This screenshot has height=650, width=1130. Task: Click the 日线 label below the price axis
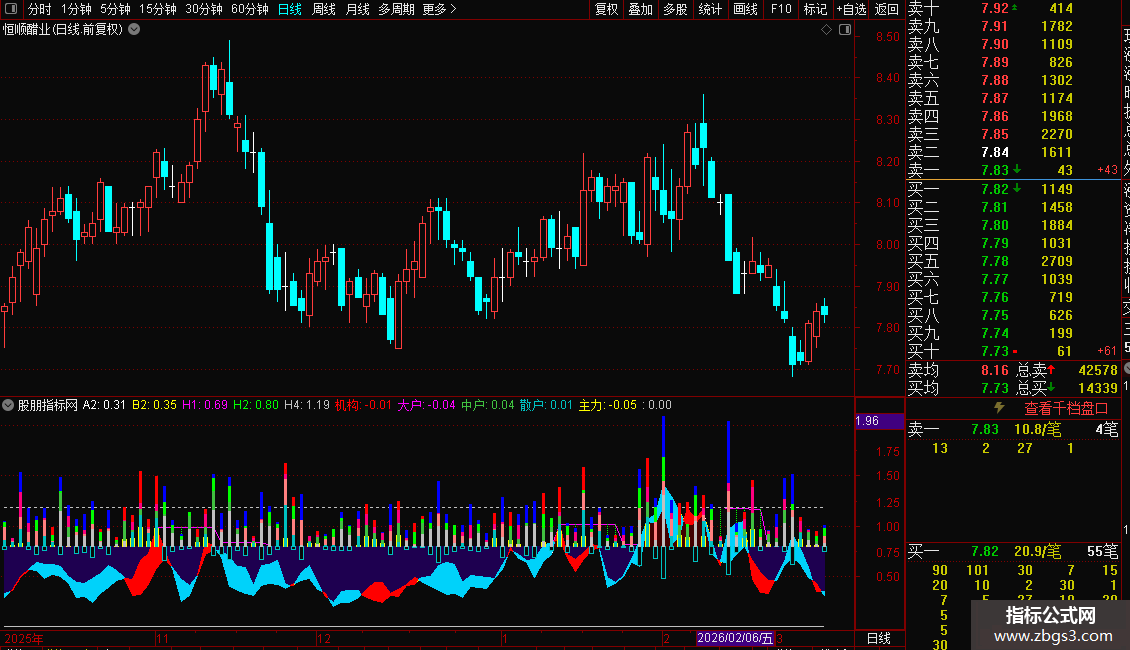(878, 638)
